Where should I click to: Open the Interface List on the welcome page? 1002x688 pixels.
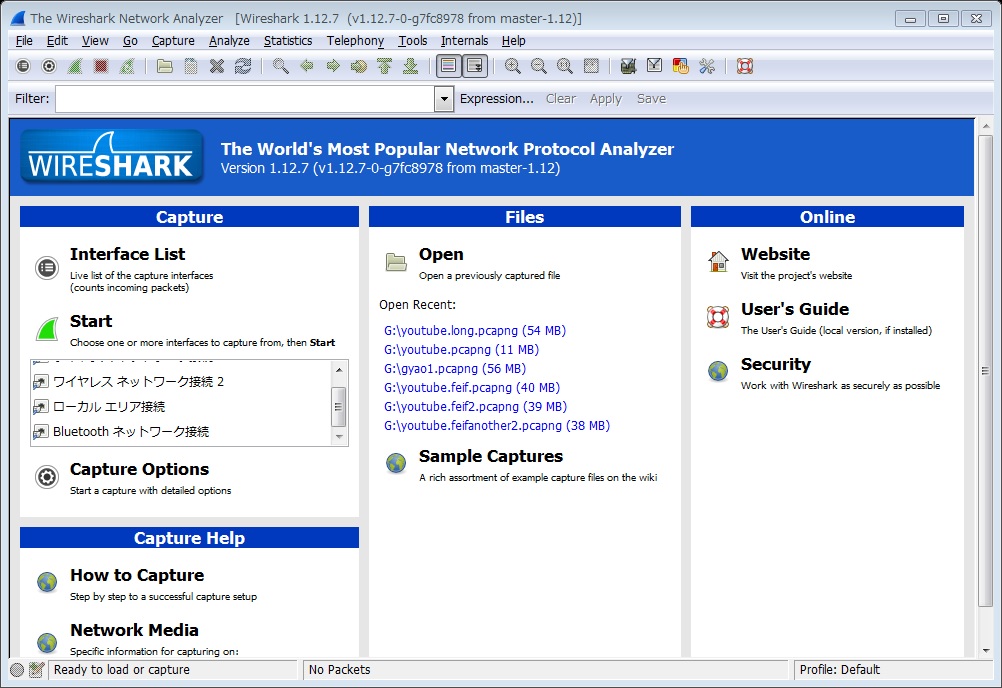click(x=128, y=254)
